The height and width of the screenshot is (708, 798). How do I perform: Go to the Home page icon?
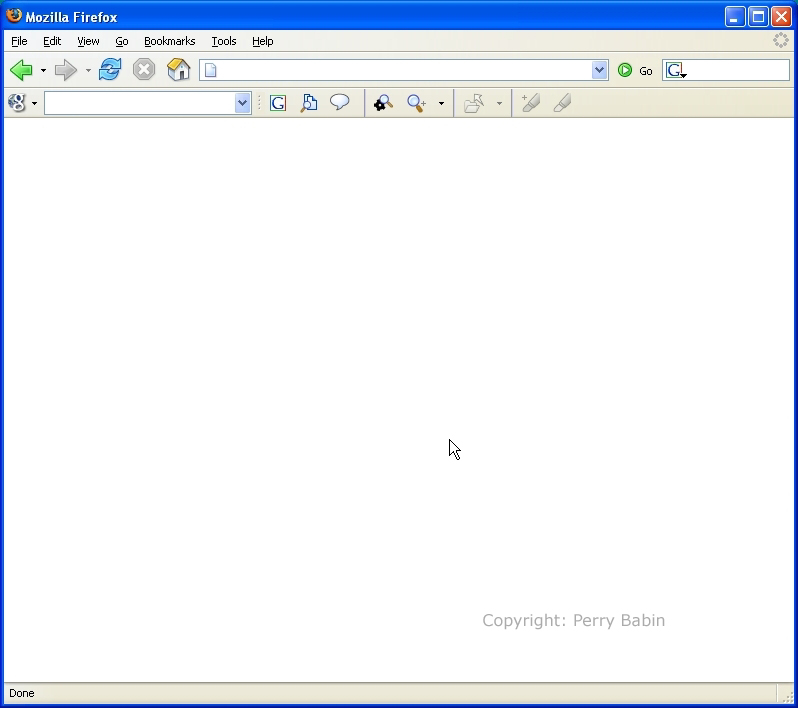179,69
